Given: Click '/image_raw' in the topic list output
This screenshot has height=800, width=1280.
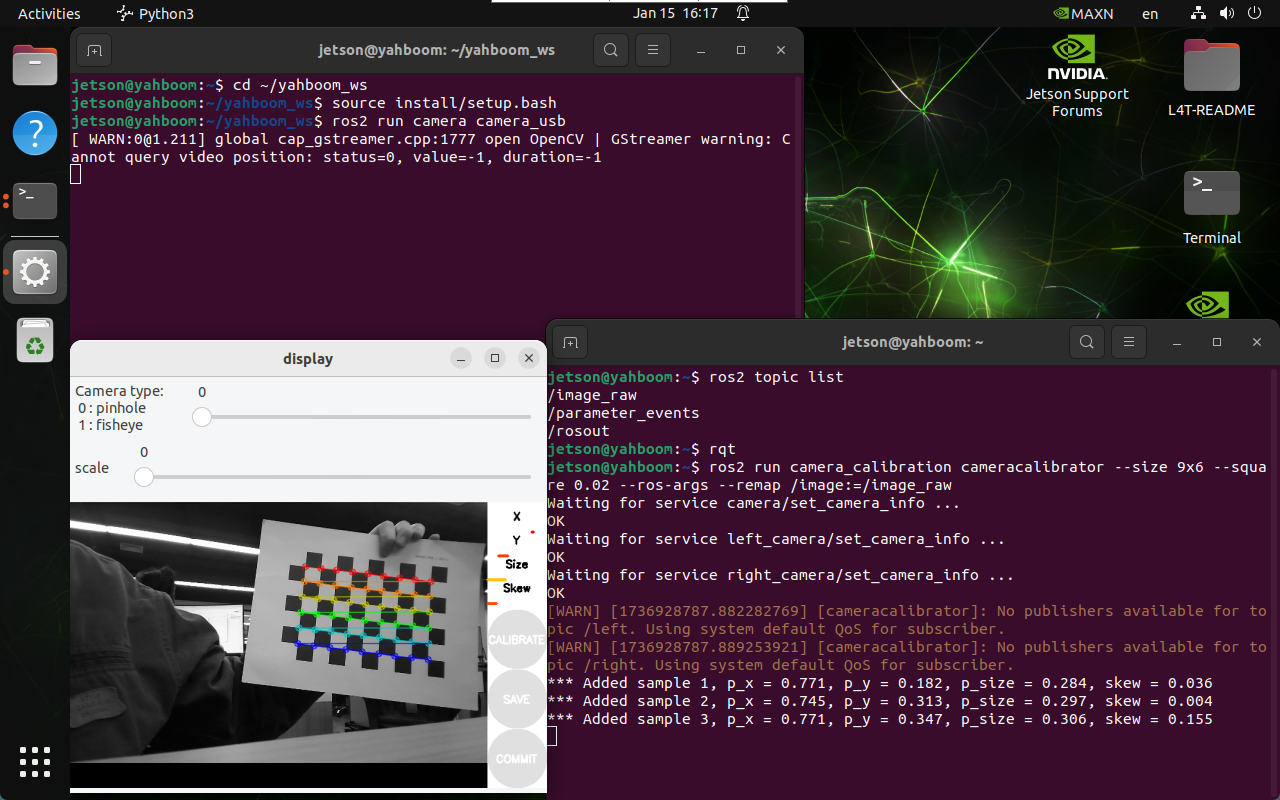Looking at the screenshot, I should click(592, 395).
